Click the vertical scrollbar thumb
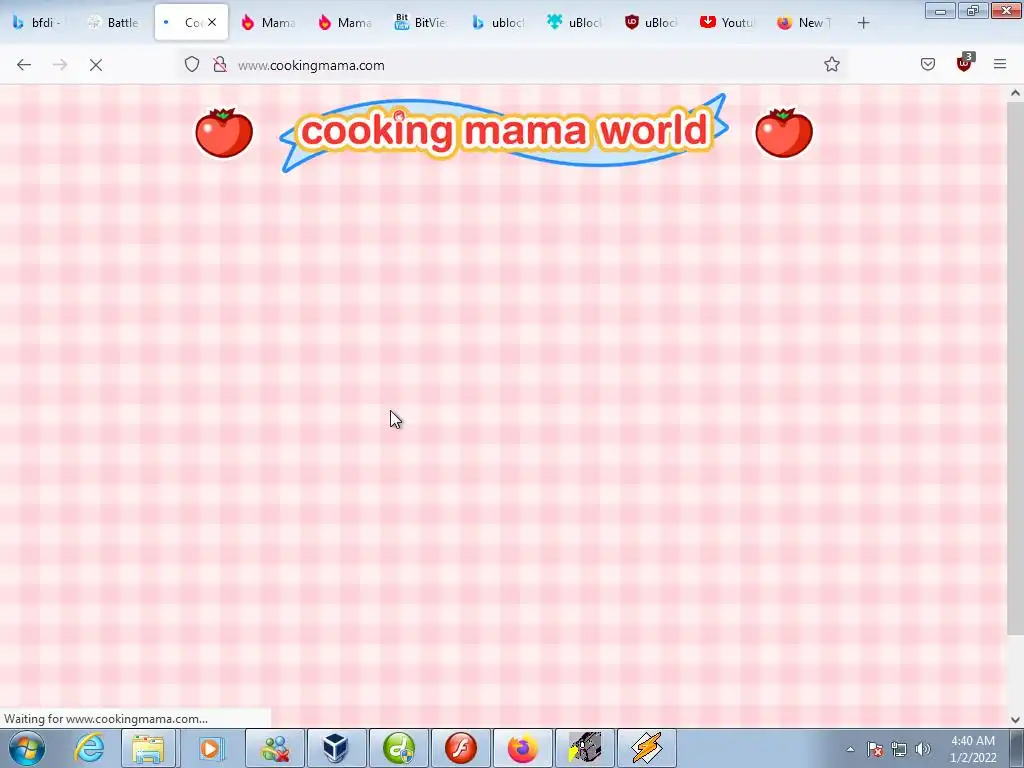 [x=1015, y=368]
